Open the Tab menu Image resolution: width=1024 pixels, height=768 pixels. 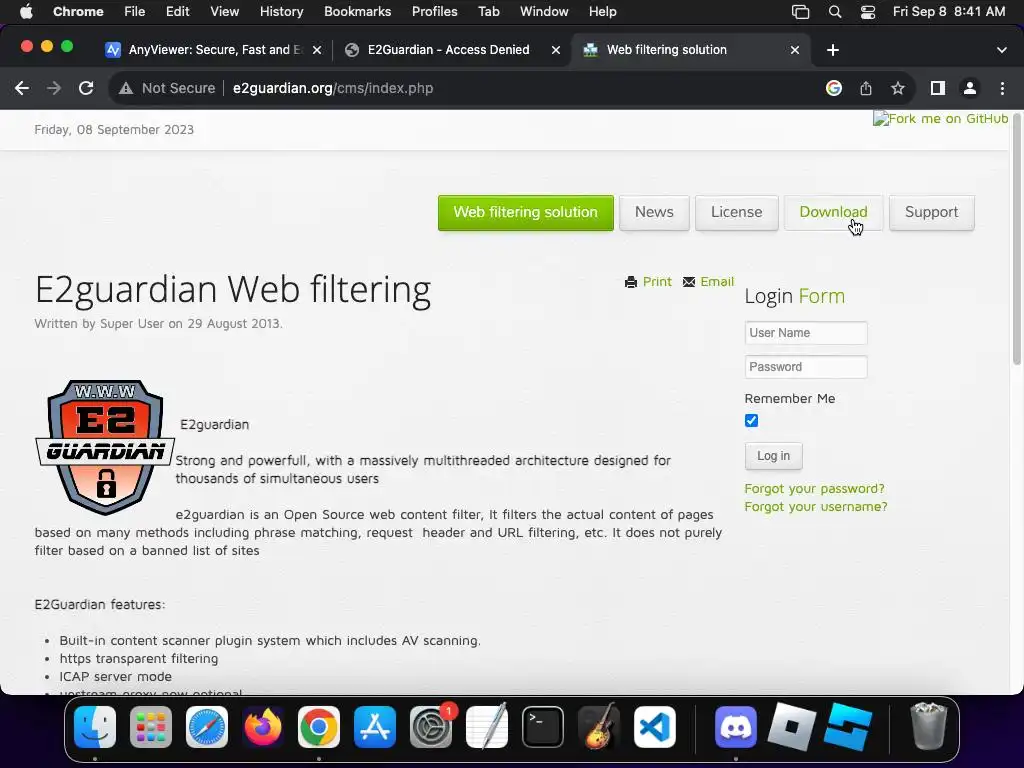[488, 11]
